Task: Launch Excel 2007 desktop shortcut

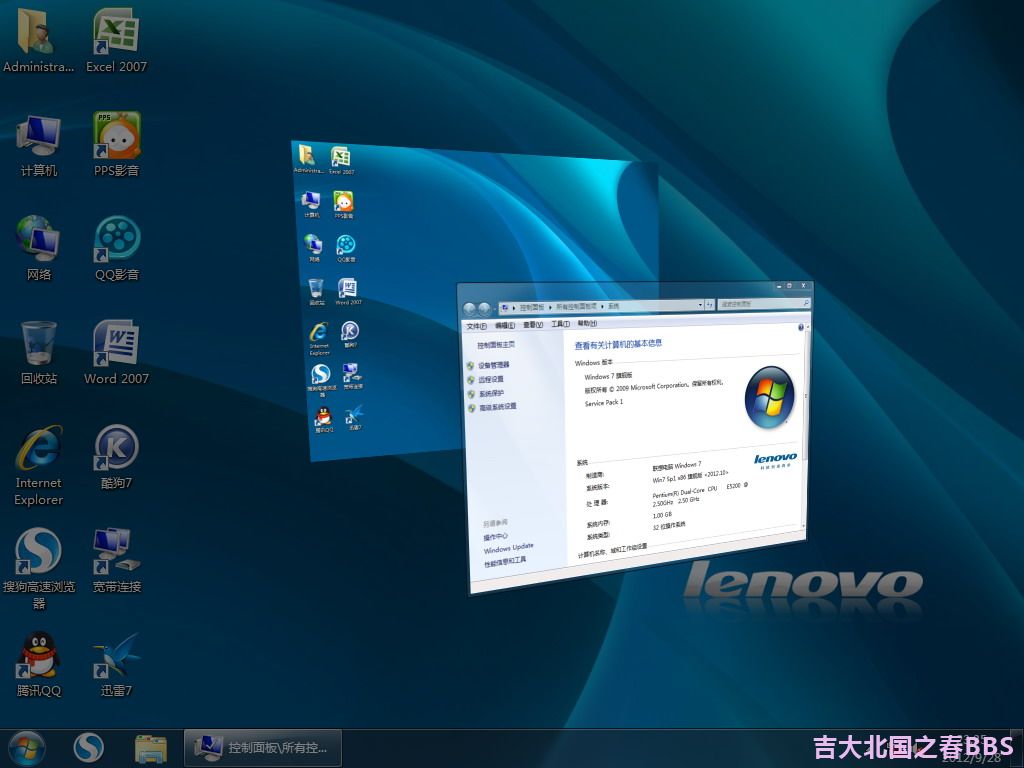Action: click(116, 40)
